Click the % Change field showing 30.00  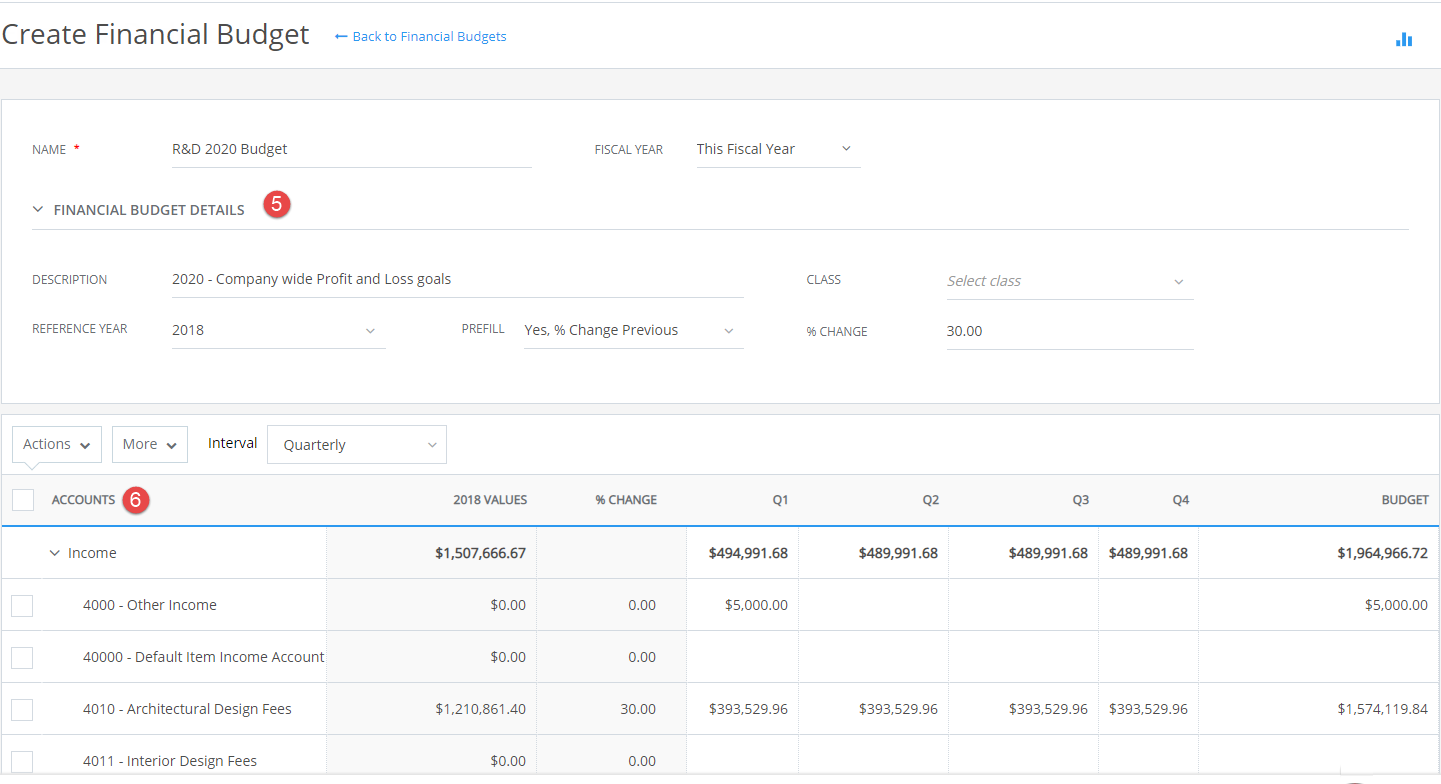coord(1069,331)
